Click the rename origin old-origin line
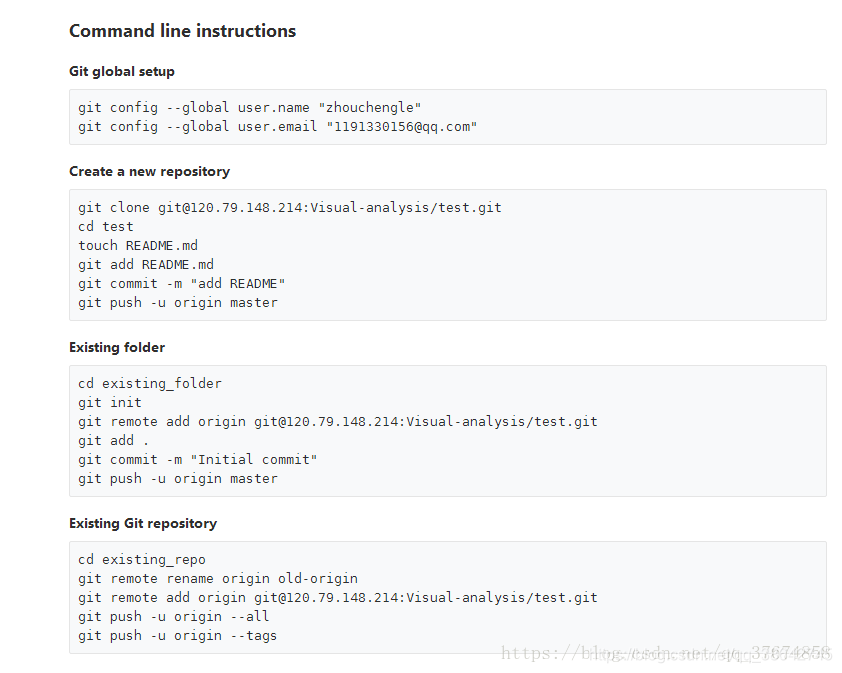The height and width of the screenshot is (673, 842). (x=218, y=578)
